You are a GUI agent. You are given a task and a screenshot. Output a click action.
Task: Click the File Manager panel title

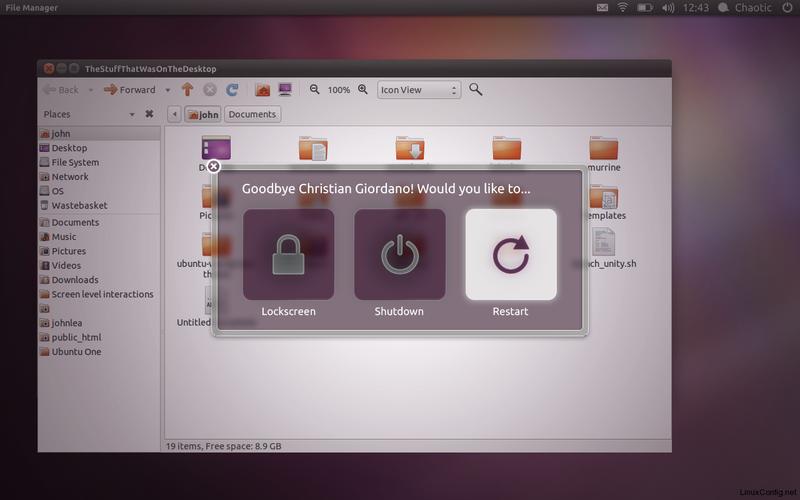(x=32, y=8)
